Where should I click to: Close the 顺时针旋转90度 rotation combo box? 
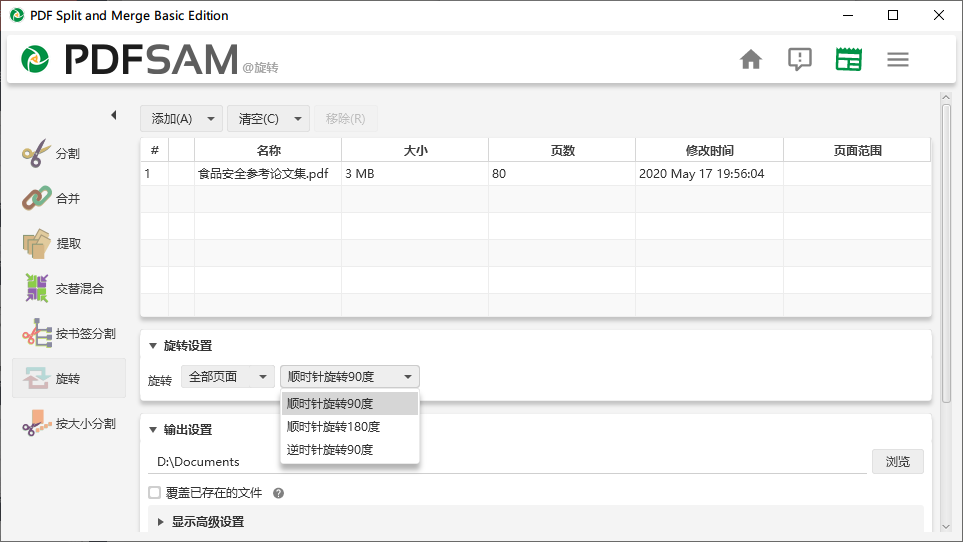350,376
